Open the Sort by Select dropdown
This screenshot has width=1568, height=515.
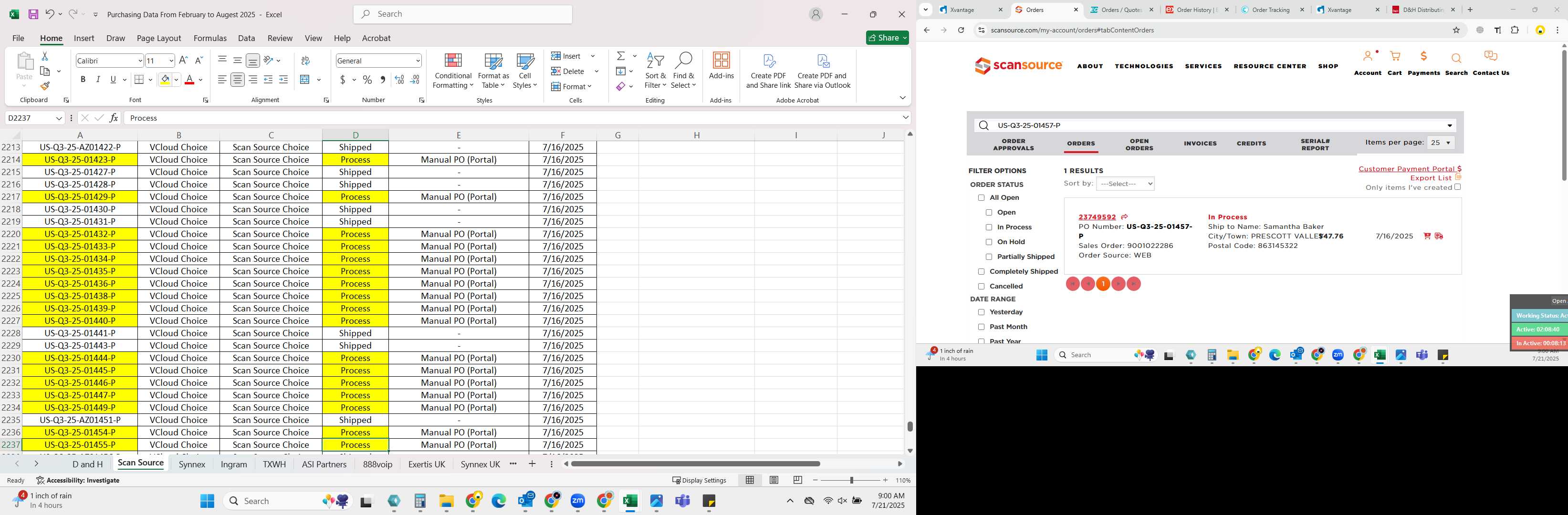1125,184
